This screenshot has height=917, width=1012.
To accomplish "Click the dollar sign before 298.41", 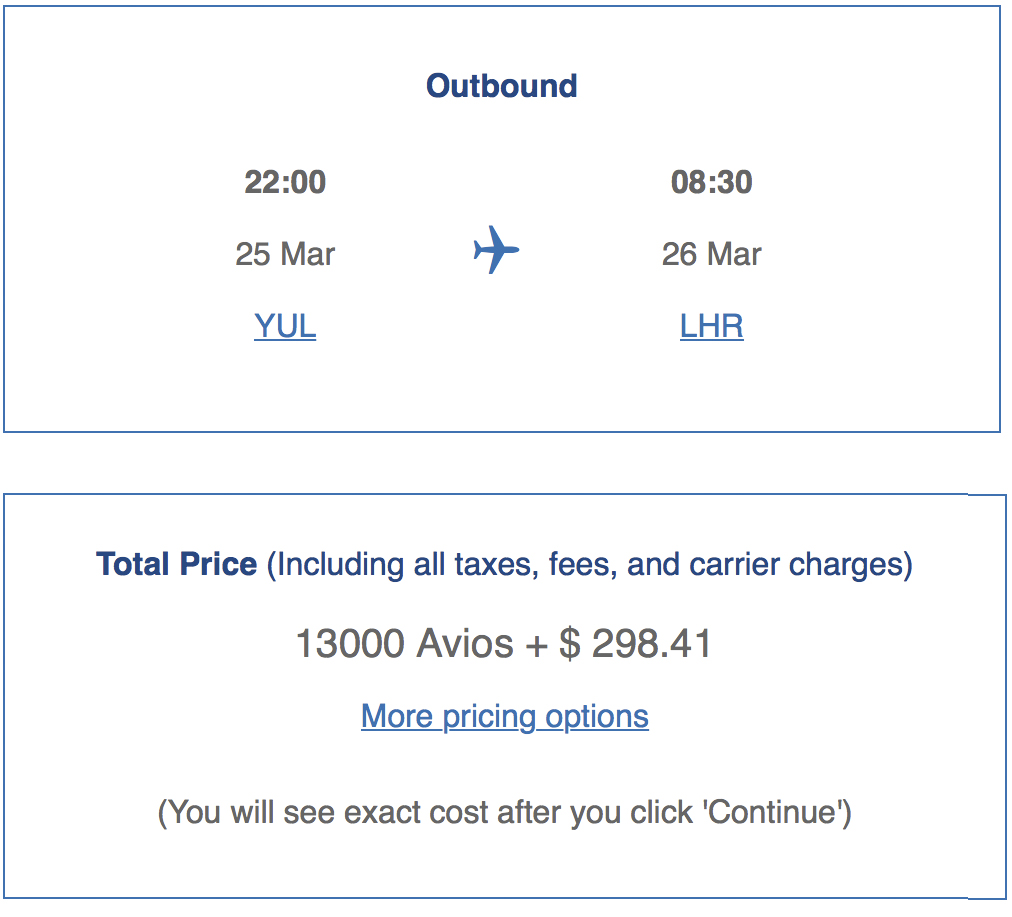I will point(569,644).
